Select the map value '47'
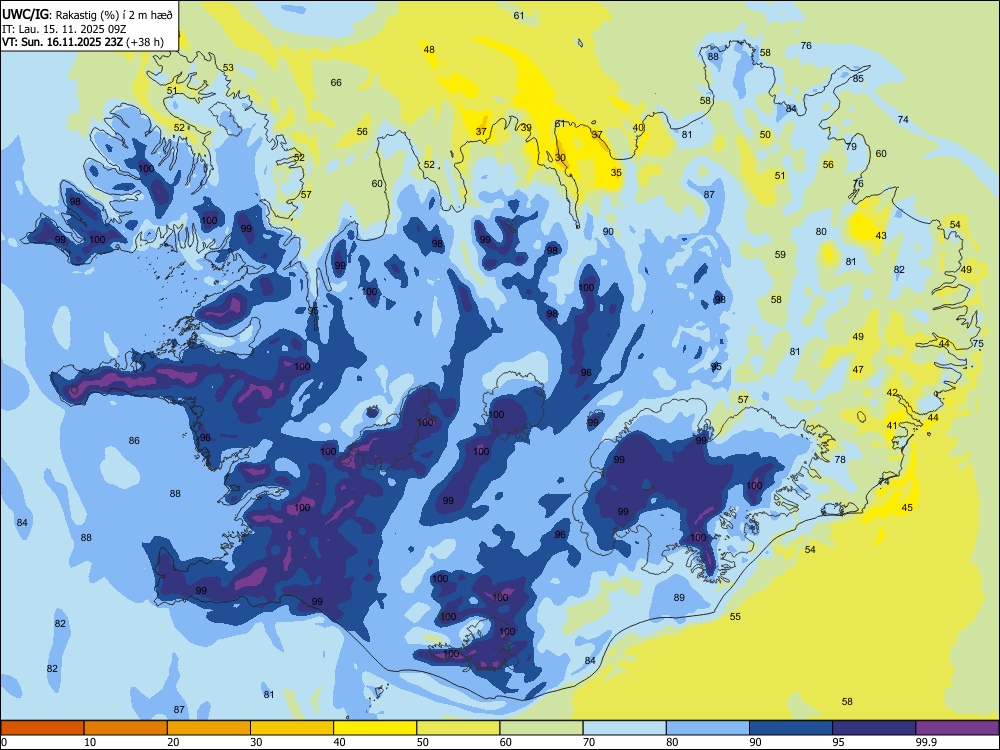Screen dimensions: 1000x750 (858, 369)
